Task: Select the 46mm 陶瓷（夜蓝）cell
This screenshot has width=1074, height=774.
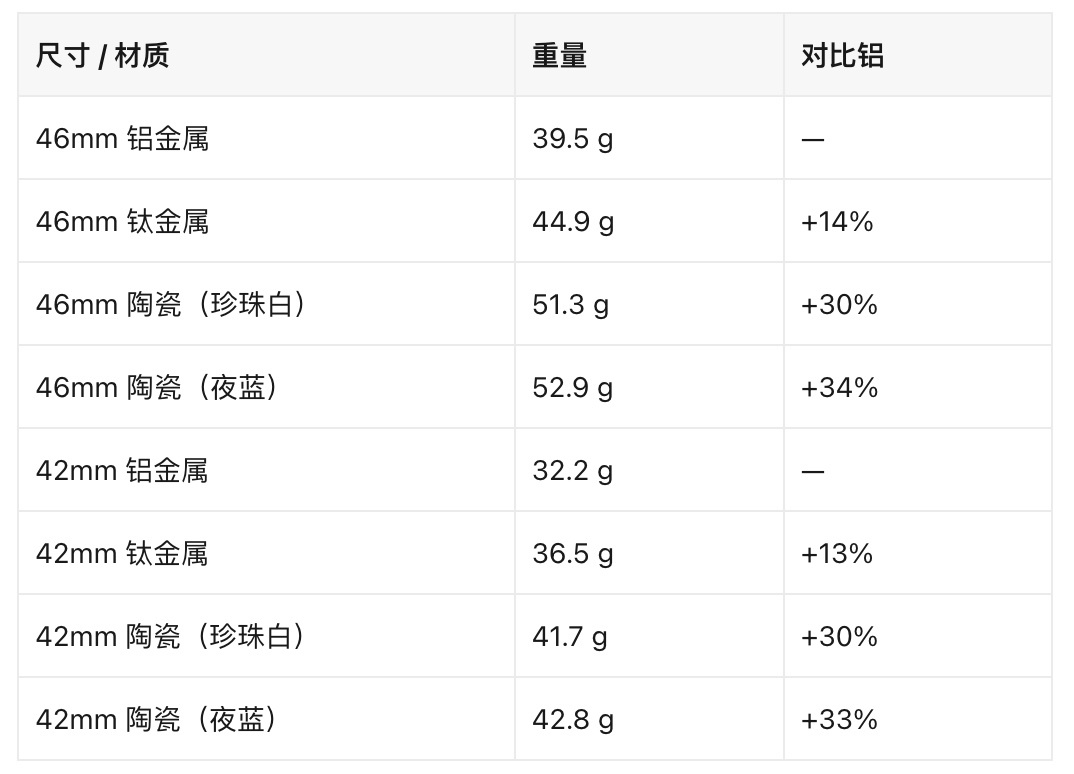Action: pos(158,388)
